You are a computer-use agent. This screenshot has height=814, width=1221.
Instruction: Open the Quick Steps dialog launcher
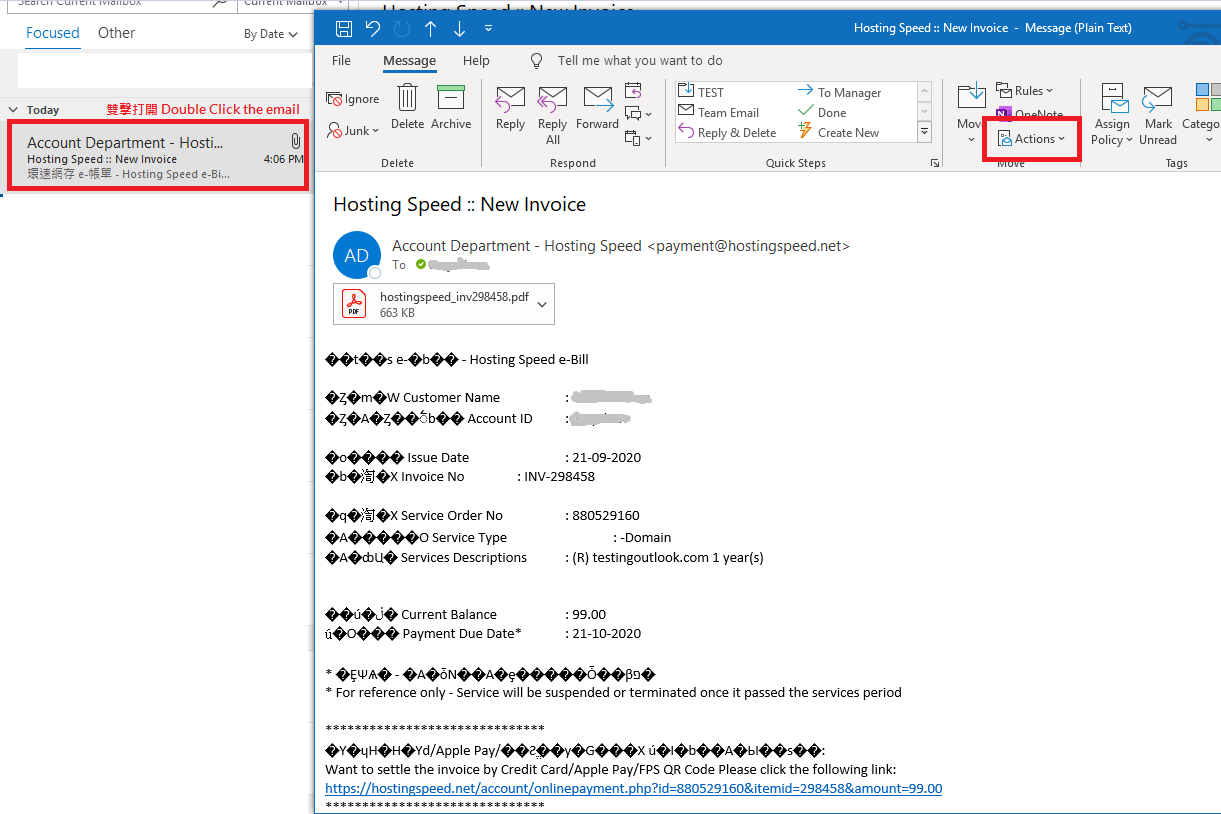(935, 162)
